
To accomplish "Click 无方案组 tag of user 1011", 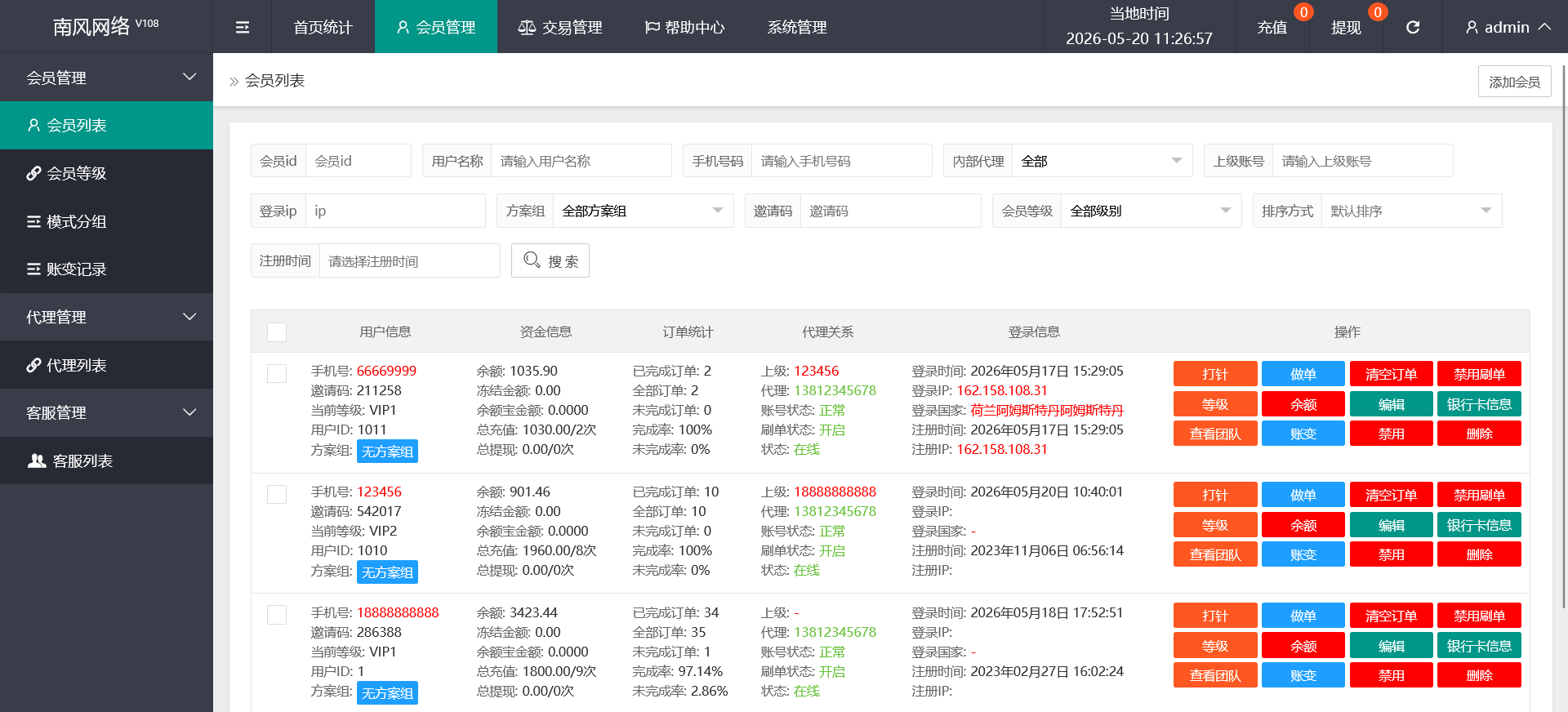I will [x=387, y=452].
